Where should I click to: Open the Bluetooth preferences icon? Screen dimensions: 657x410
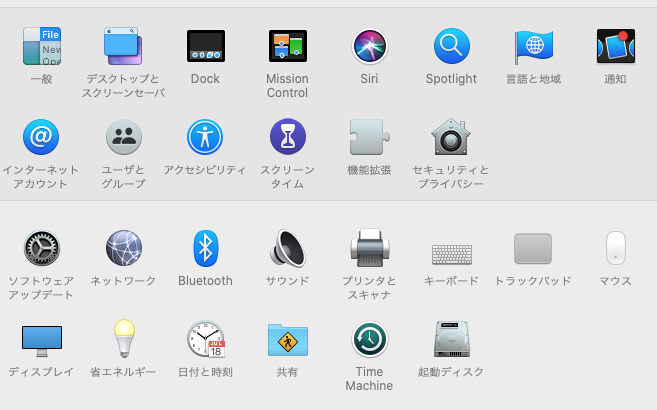206,248
